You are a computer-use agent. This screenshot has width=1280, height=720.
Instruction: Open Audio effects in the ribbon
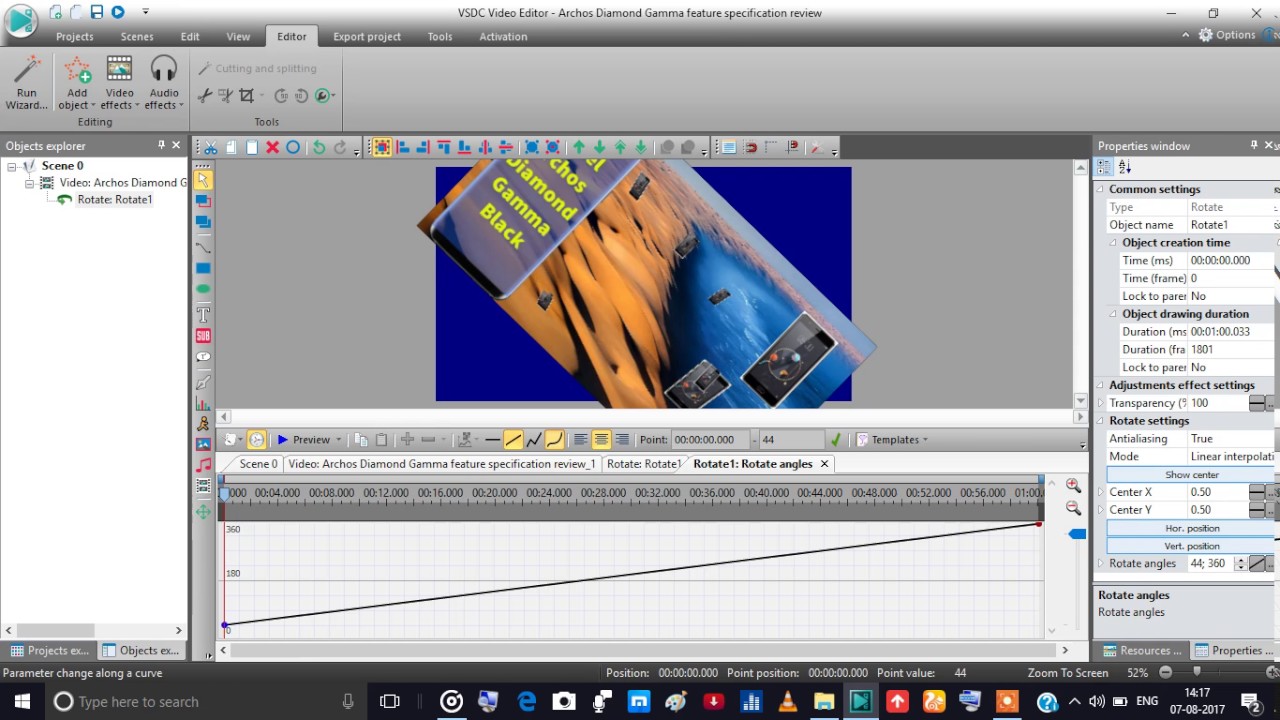coord(163,83)
